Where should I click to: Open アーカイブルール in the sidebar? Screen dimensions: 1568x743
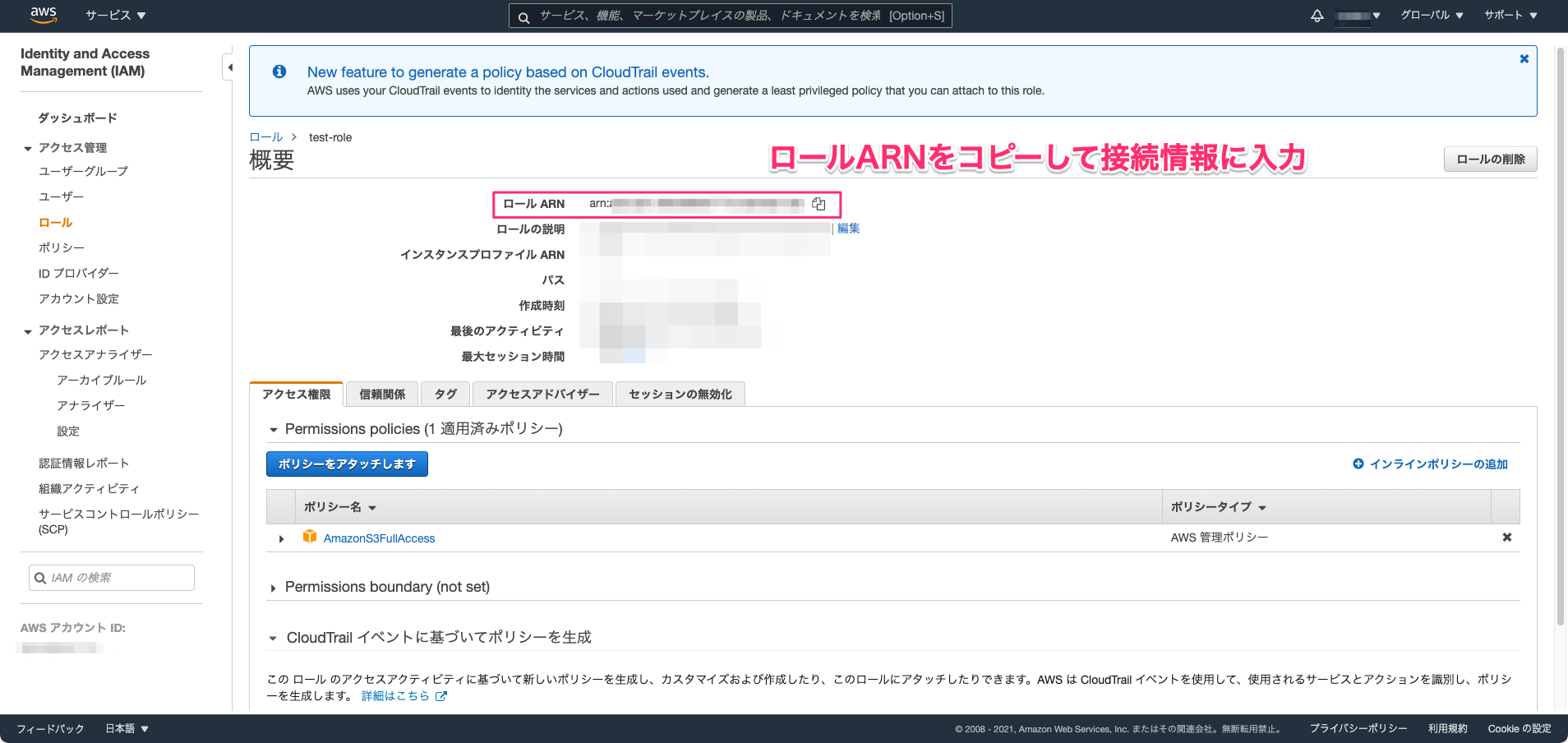(101, 380)
